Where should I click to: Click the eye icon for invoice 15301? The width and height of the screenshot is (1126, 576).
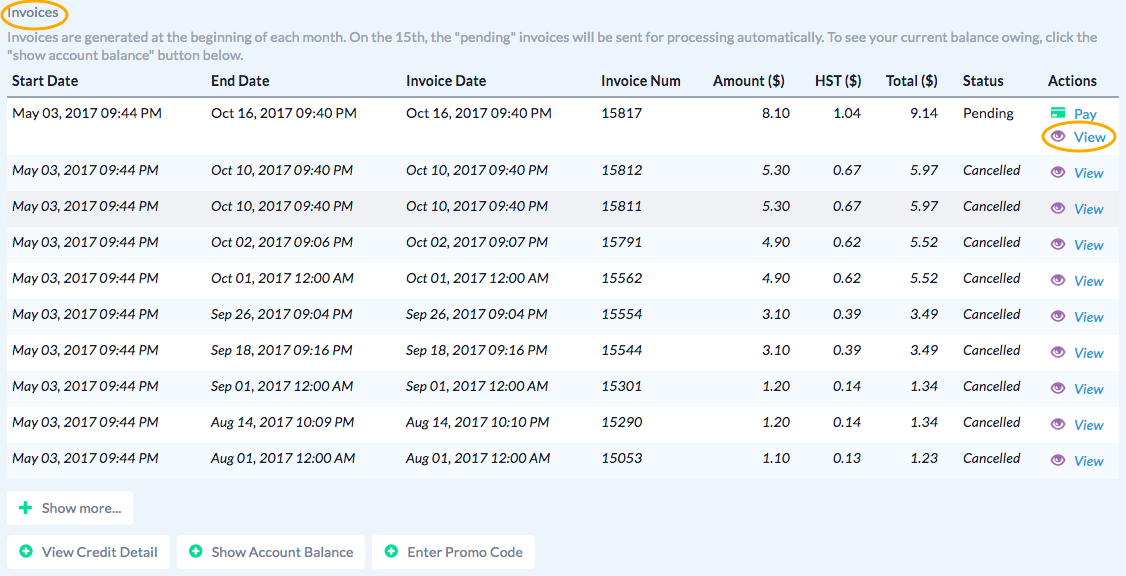click(x=1058, y=388)
